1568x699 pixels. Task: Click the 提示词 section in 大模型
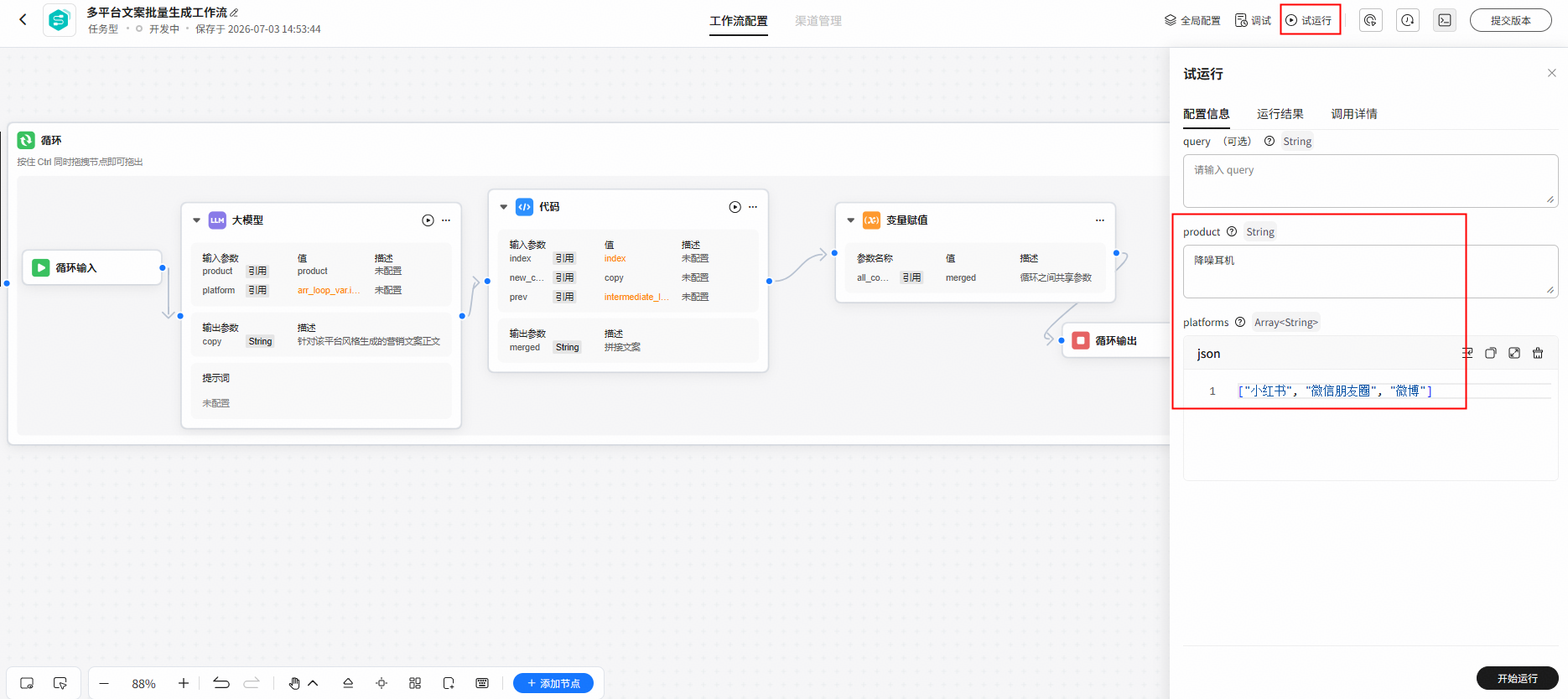321,391
